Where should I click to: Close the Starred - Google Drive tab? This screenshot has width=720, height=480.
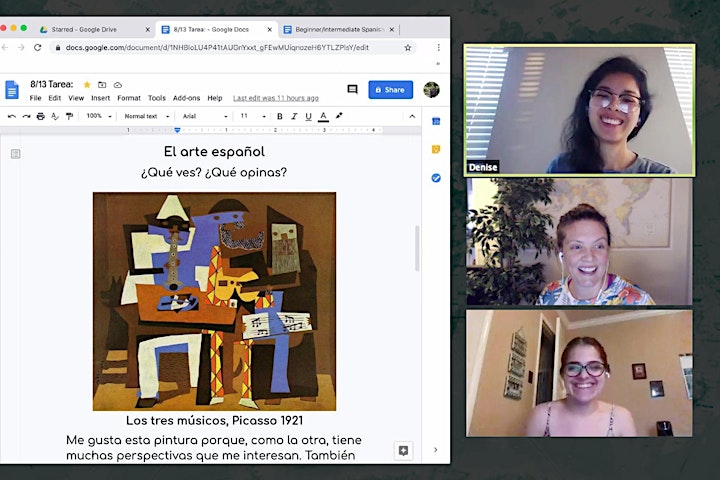point(147,29)
